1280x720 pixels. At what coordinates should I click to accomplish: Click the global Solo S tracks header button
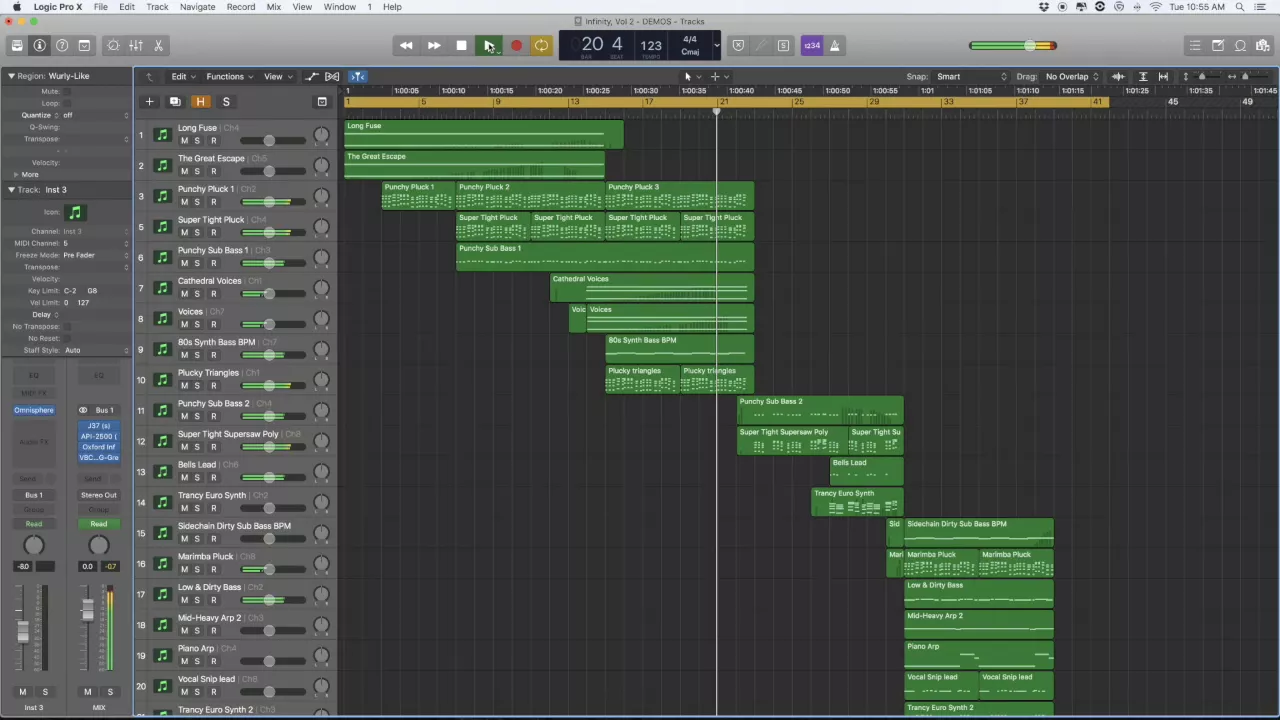[x=226, y=101]
